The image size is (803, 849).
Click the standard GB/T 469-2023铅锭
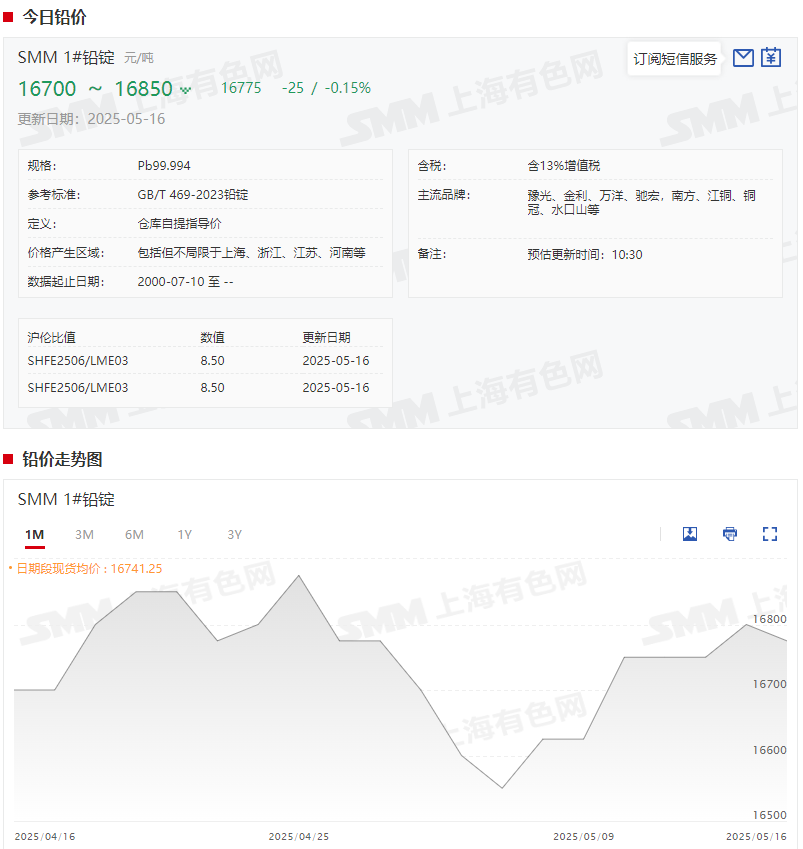(193, 195)
